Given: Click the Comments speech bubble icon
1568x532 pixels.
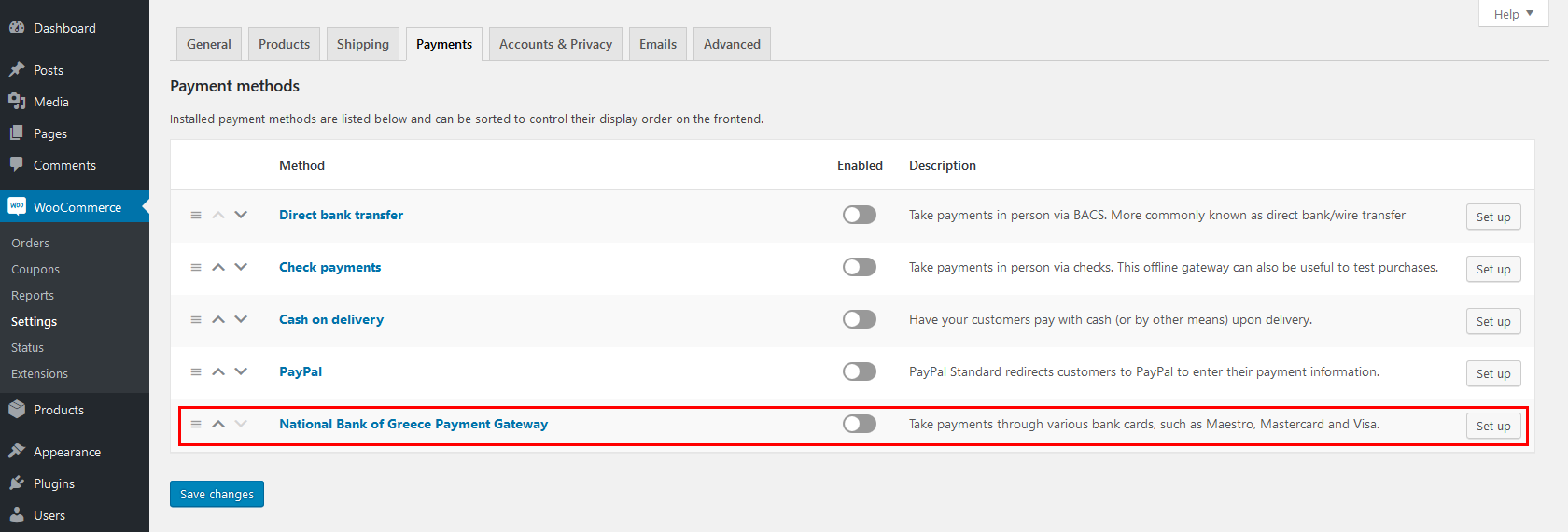Looking at the screenshot, I should pos(17,165).
